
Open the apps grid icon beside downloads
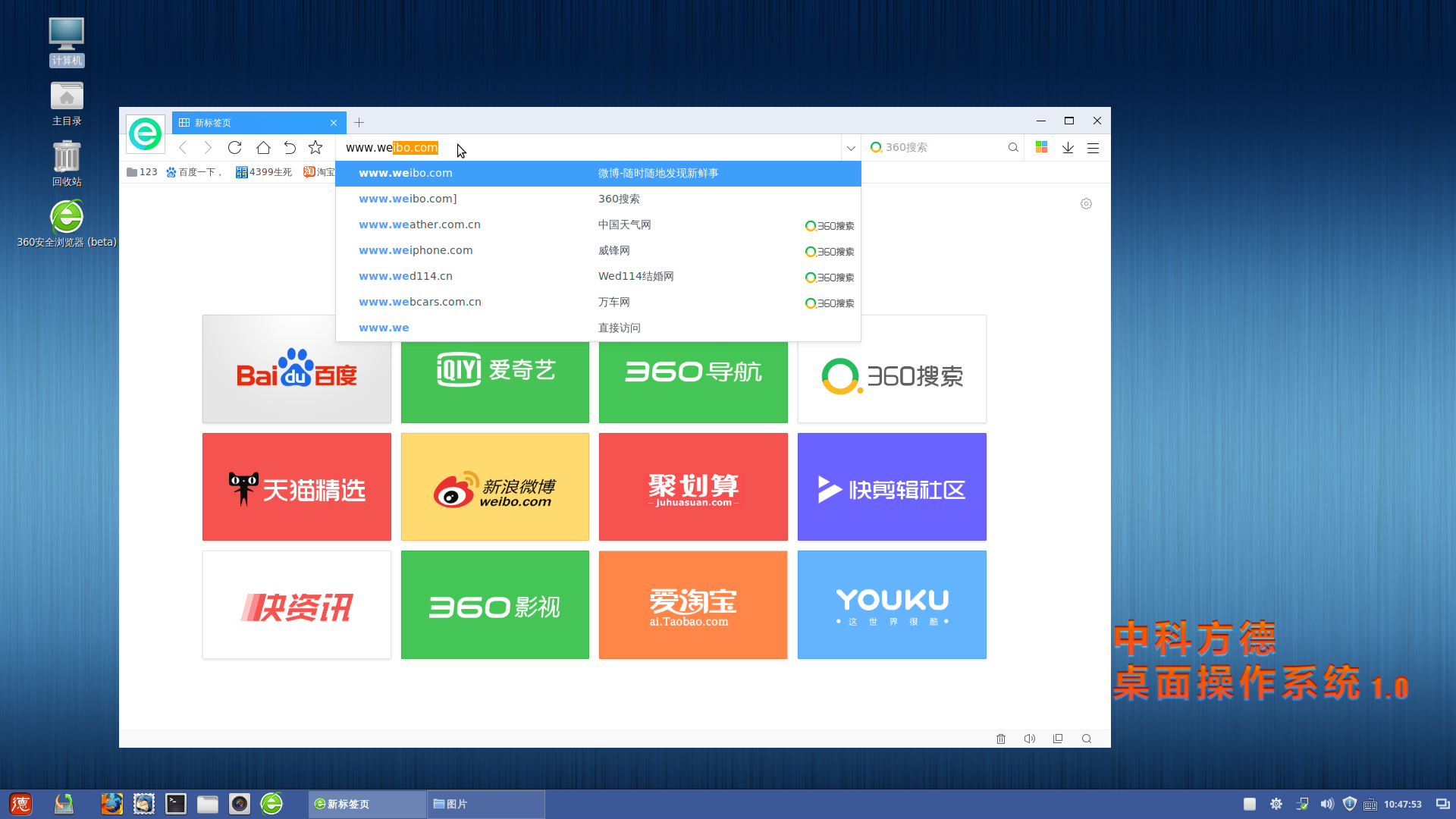click(x=1041, y=147)
